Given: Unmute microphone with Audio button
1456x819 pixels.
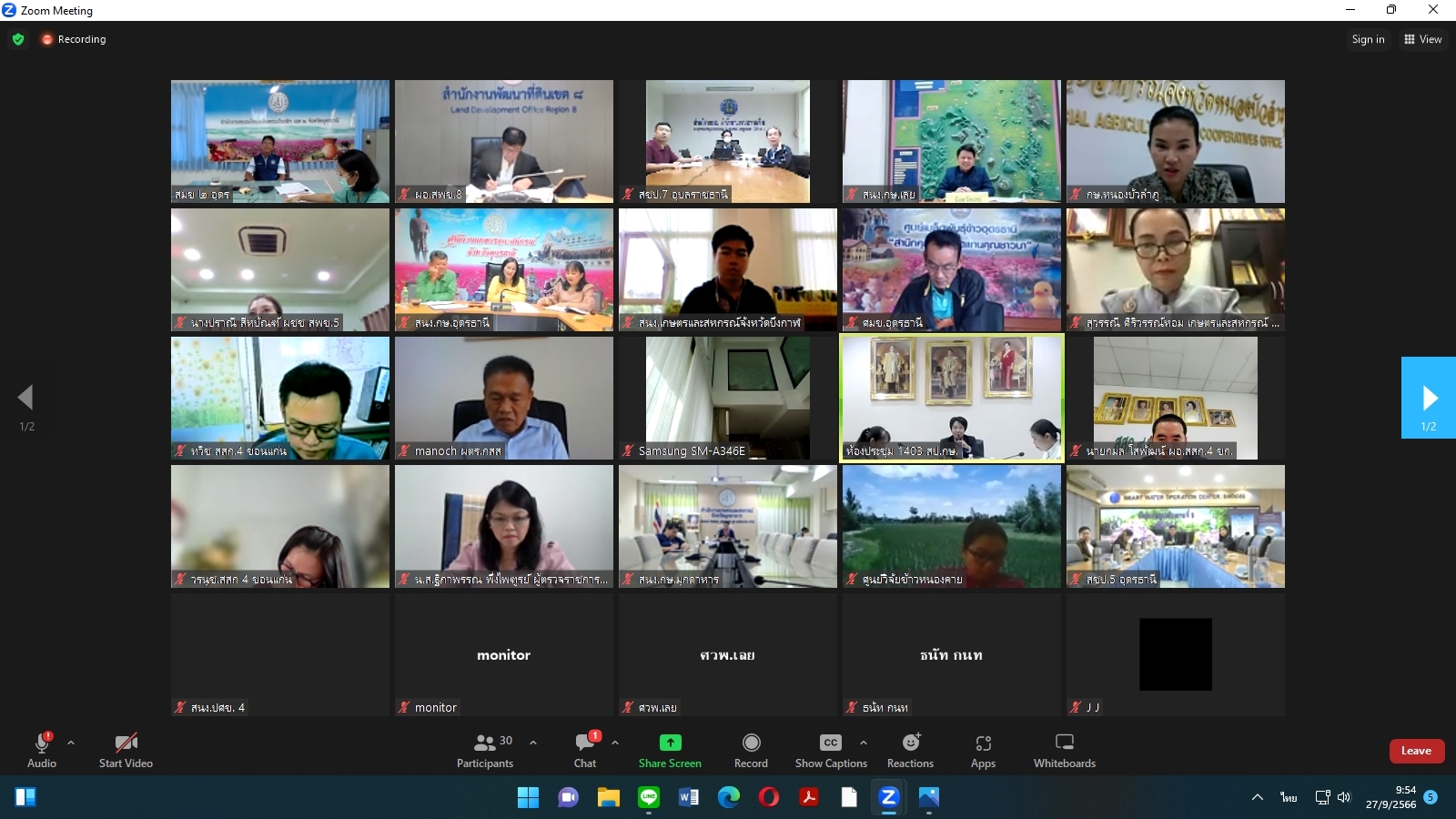Looking at the screenshot, I should pyautogui.click(x=41, y=751).
